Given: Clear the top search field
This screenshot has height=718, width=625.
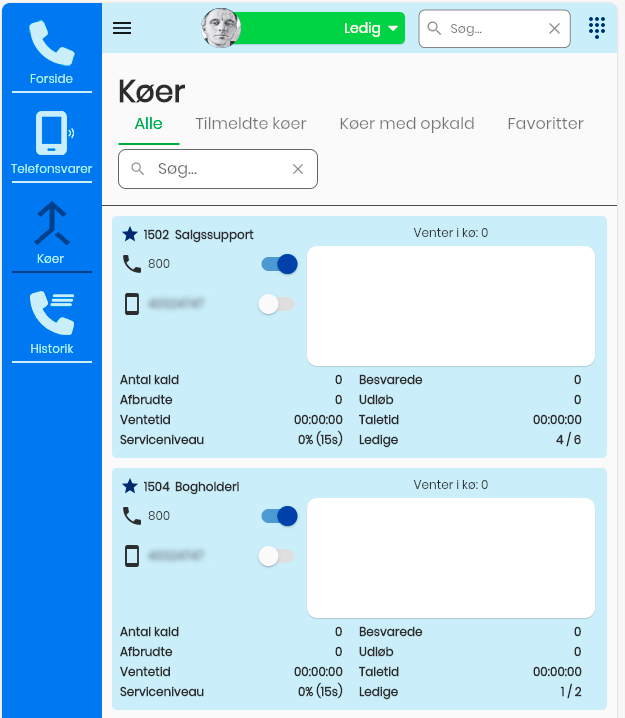Looking at the screenshot, I should point(555,29).
